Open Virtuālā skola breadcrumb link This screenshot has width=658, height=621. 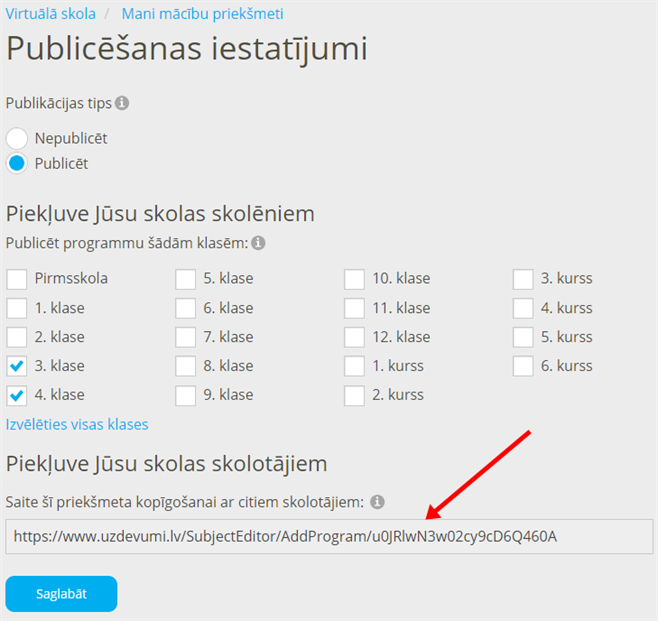(x=51, y=14)
